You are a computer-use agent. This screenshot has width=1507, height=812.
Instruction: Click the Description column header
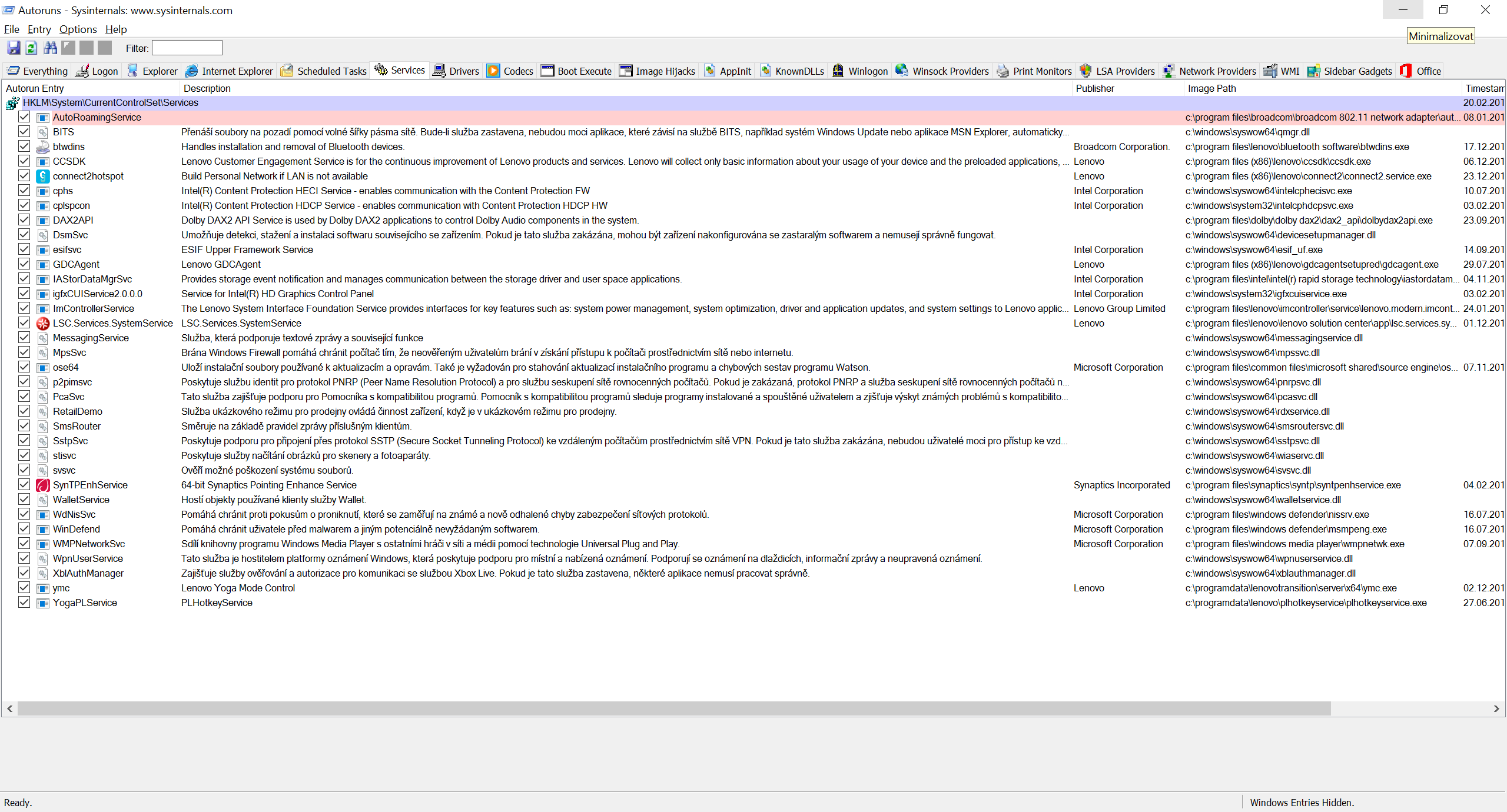[x=207, y=88]
